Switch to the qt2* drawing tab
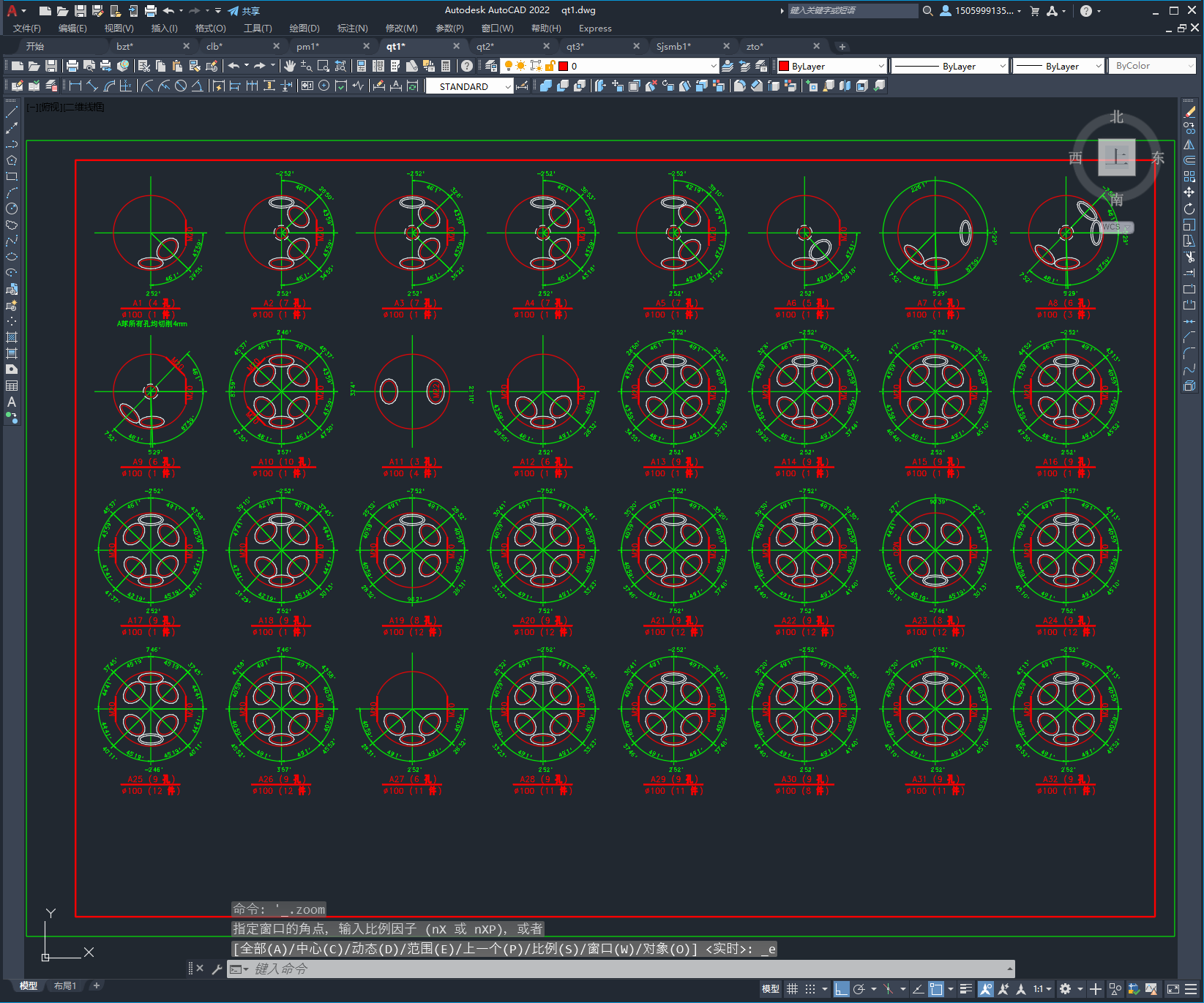This screenshot has height=1003, width=1204. pyautogui.click(x=485, y=46)
